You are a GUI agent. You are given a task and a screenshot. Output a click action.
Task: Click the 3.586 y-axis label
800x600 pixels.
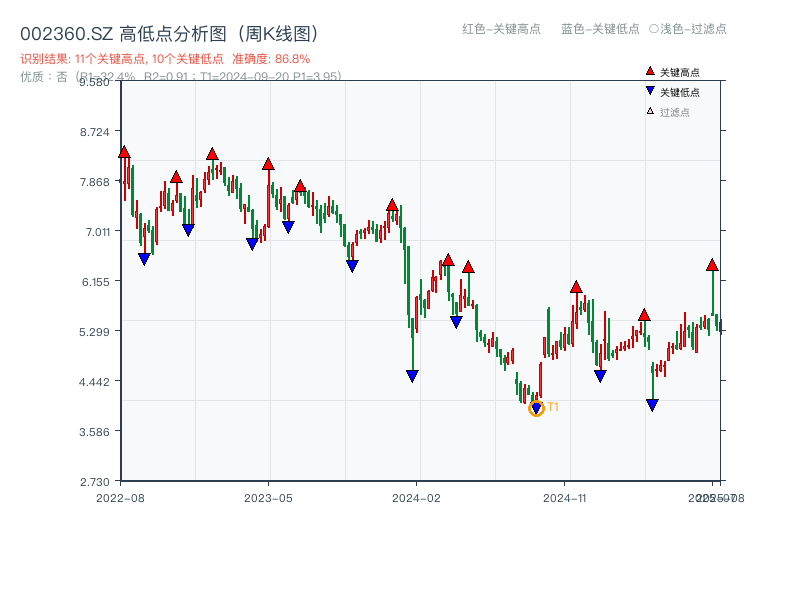94,432
